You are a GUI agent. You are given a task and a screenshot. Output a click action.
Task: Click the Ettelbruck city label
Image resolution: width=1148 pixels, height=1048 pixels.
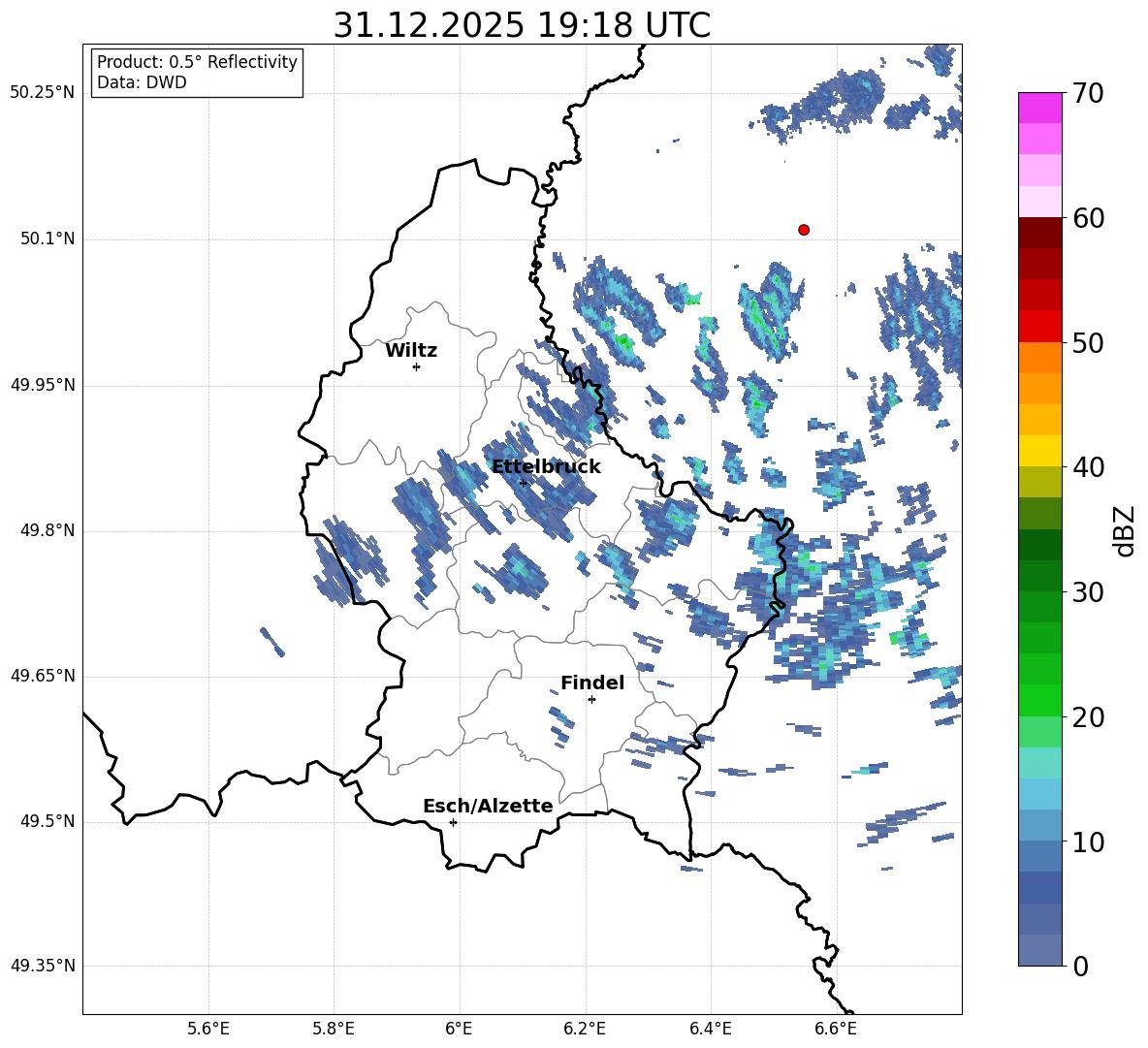click(x=546, y=467)
